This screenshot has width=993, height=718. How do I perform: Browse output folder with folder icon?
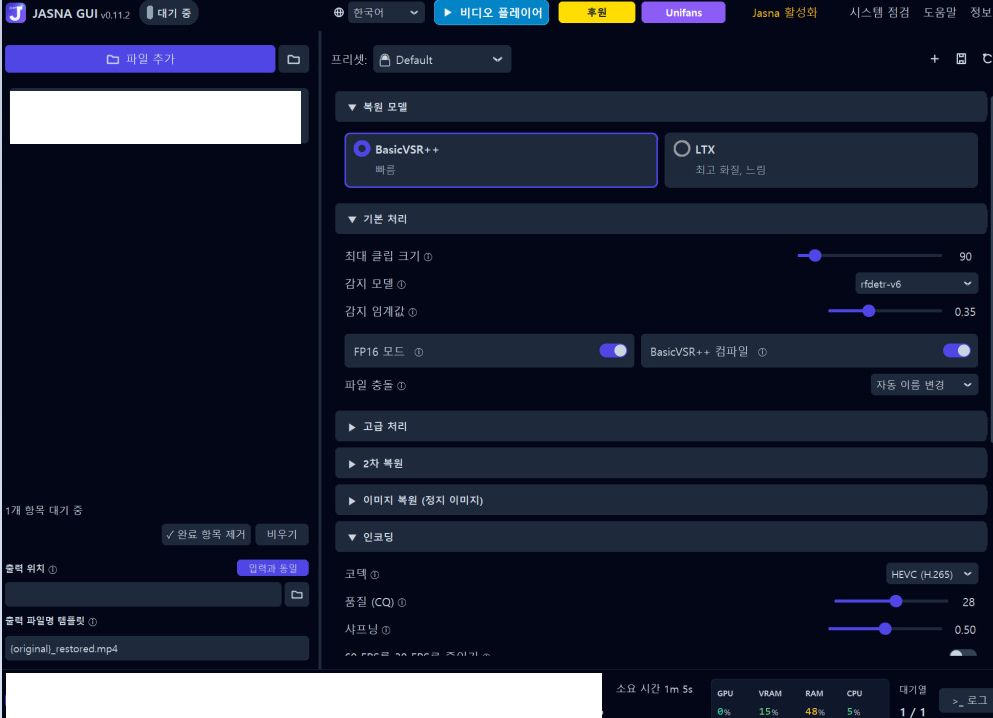[297, 595]
